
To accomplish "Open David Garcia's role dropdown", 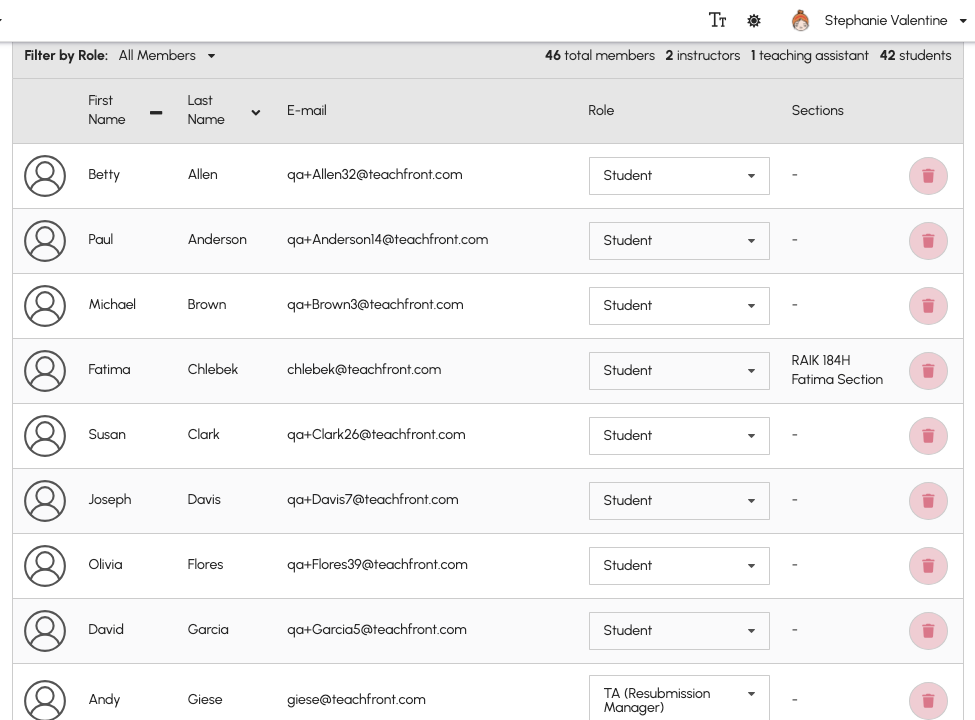I will [x=679, y=630].
